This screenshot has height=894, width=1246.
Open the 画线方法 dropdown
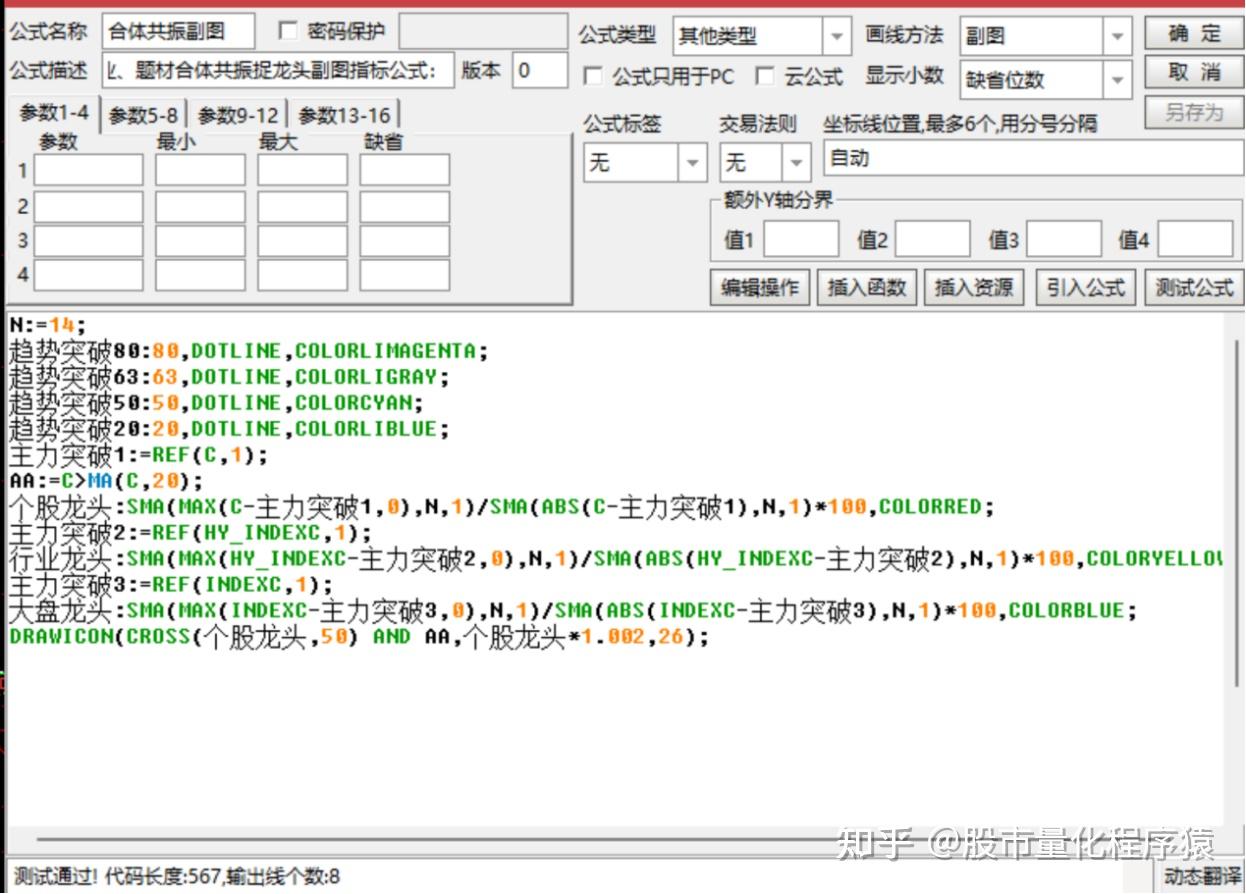click(x=1118, y=37)
